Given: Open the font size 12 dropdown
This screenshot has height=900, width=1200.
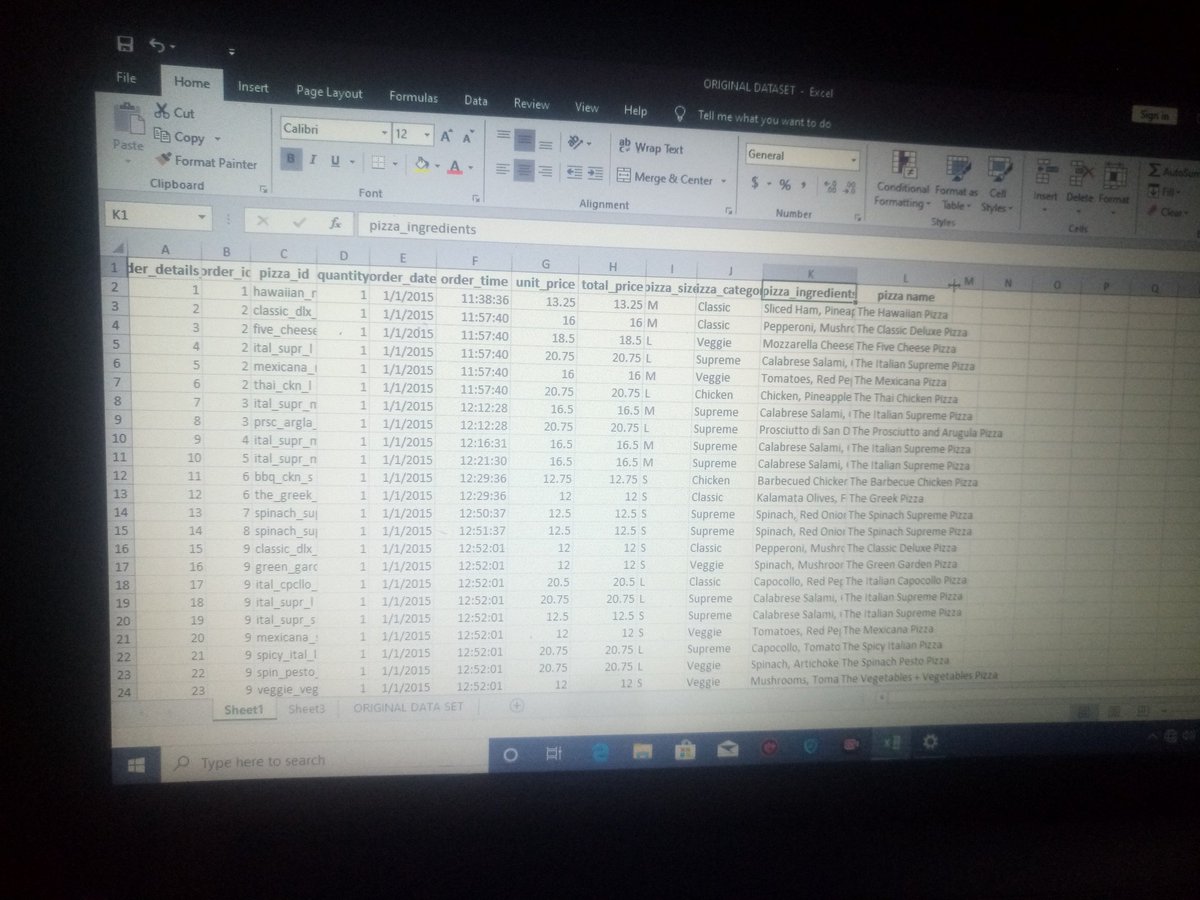Looking at the screenshot, I should coord(428,134).
